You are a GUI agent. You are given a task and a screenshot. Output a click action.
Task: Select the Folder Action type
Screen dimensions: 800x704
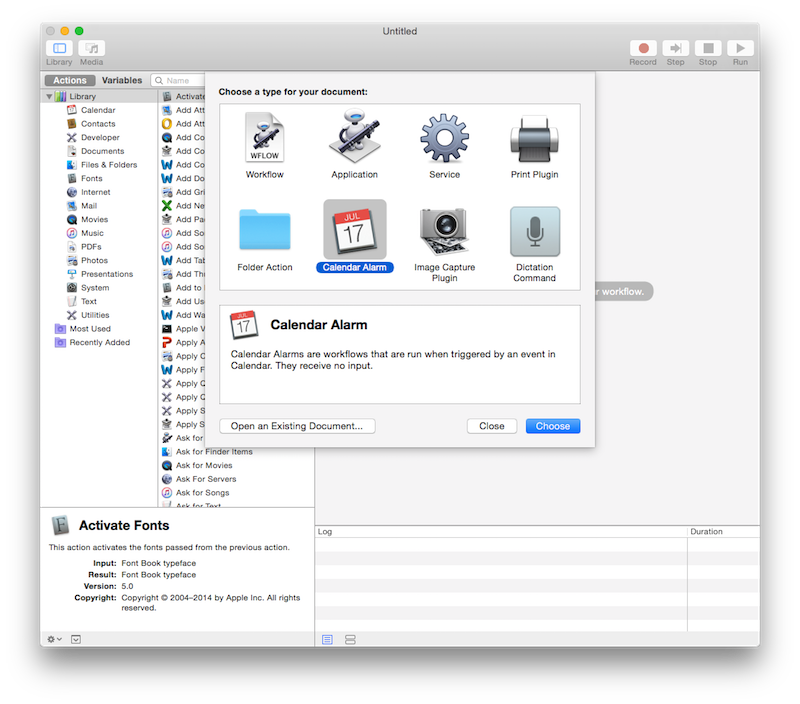point(265,239)
